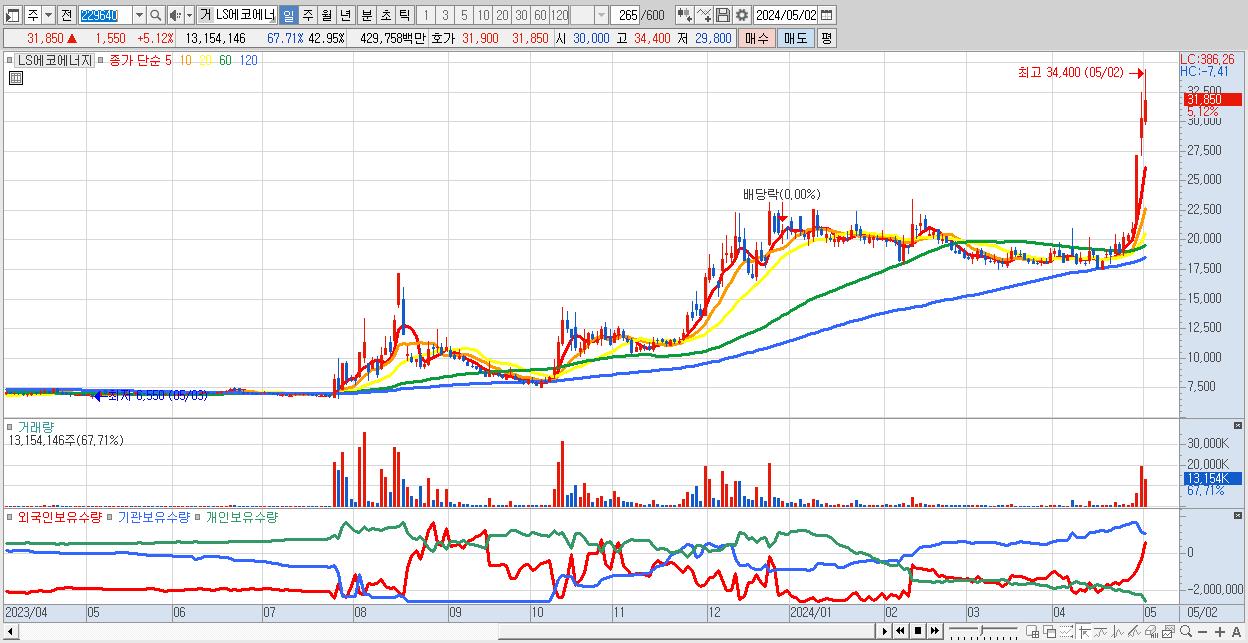This screenshot has height=643, width=1248.
Task: Click the chart zoom slider handle
Action: (x=981, y=631)
